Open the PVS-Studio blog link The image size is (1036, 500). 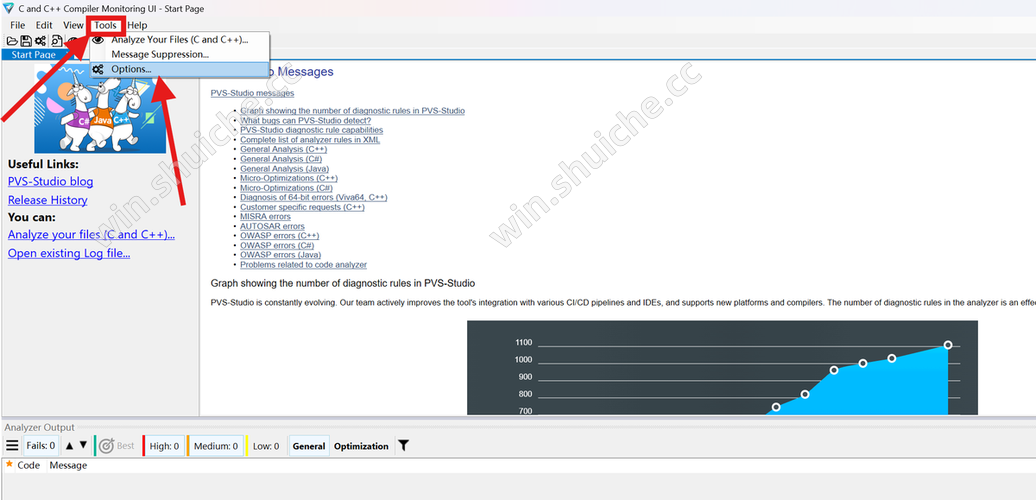[50, 182]
